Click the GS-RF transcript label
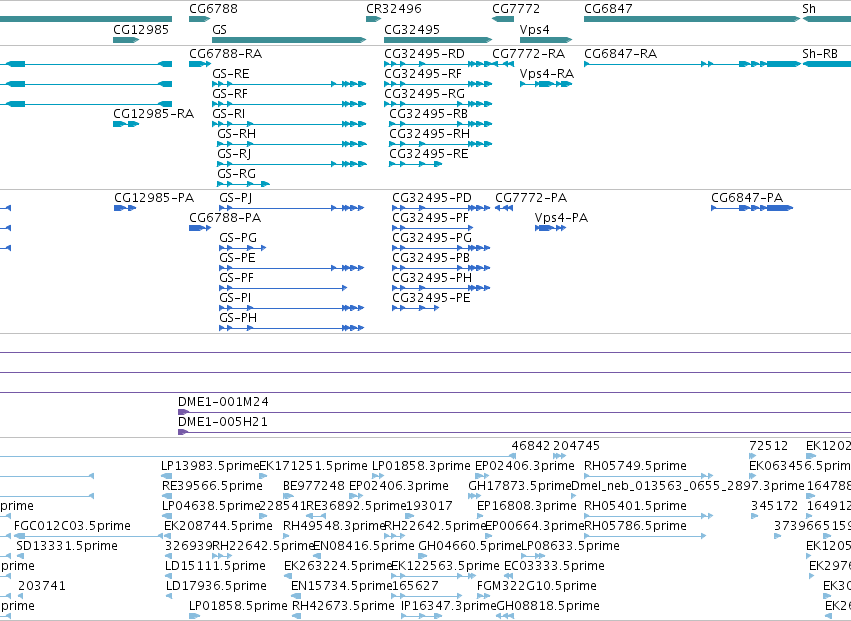 tap(230, 94)
